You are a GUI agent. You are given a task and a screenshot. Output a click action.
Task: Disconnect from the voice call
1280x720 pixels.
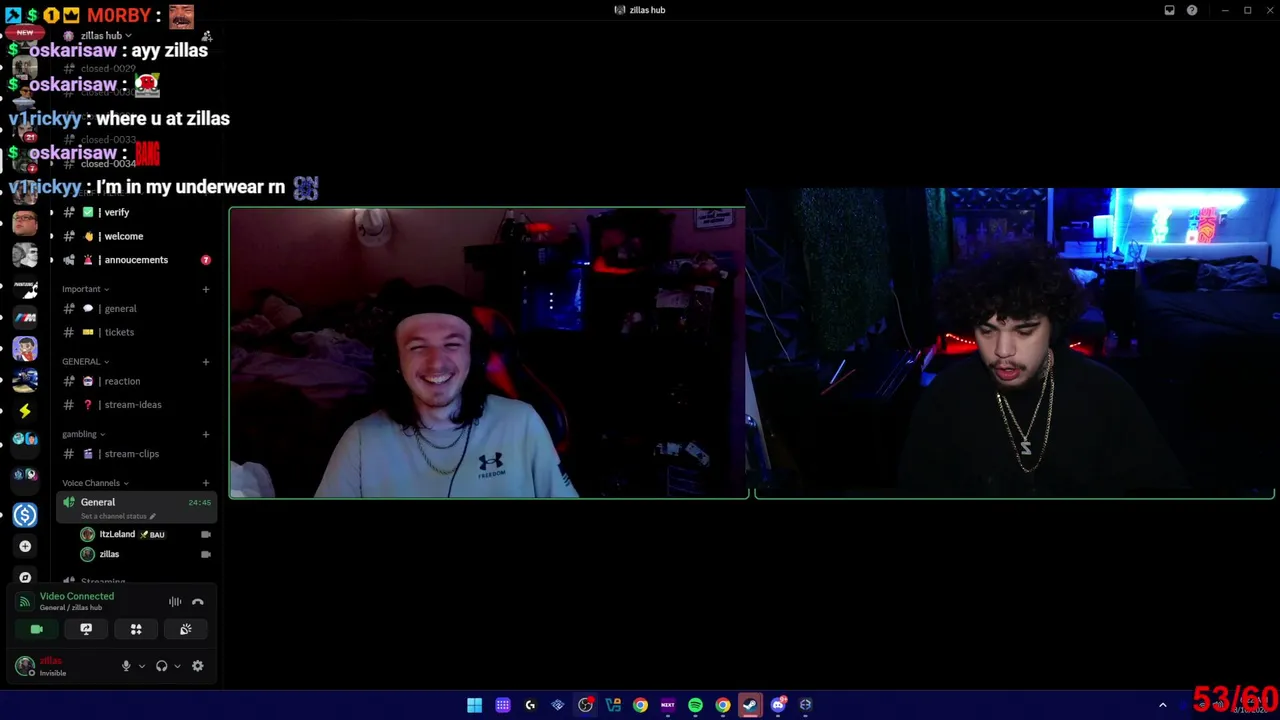(198, 602)
